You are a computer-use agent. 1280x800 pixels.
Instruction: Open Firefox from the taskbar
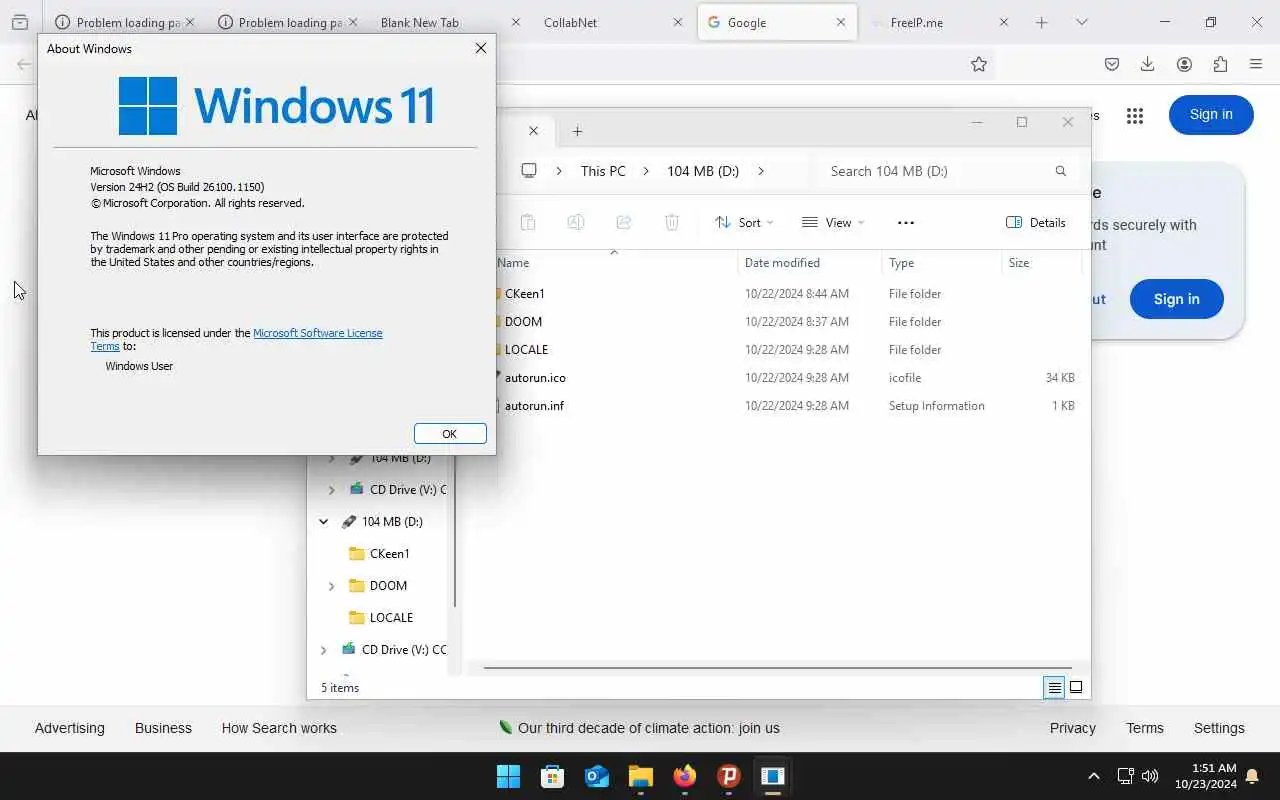685,776
